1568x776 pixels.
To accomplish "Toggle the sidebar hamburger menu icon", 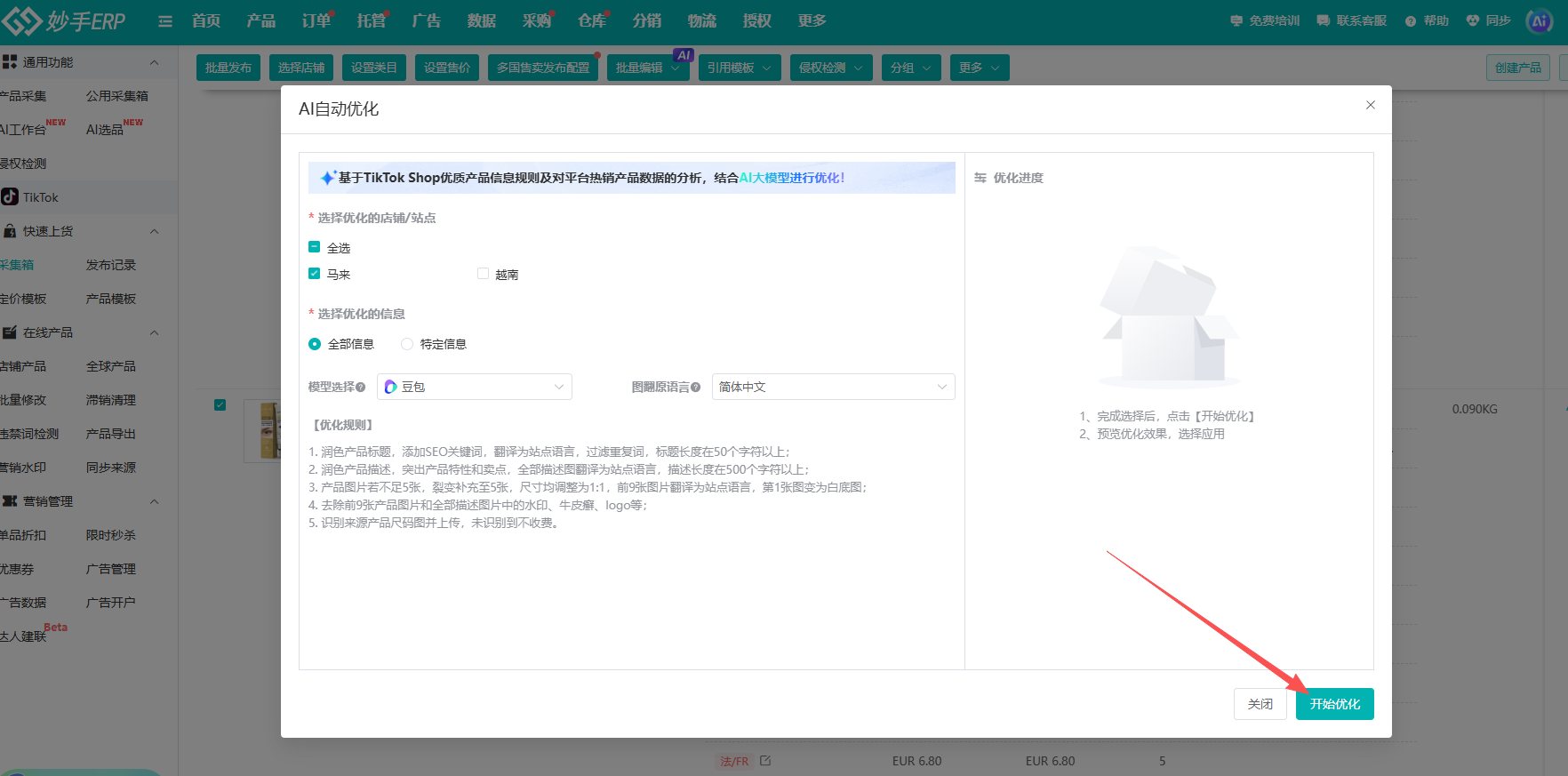I will (x=165, y=21).
